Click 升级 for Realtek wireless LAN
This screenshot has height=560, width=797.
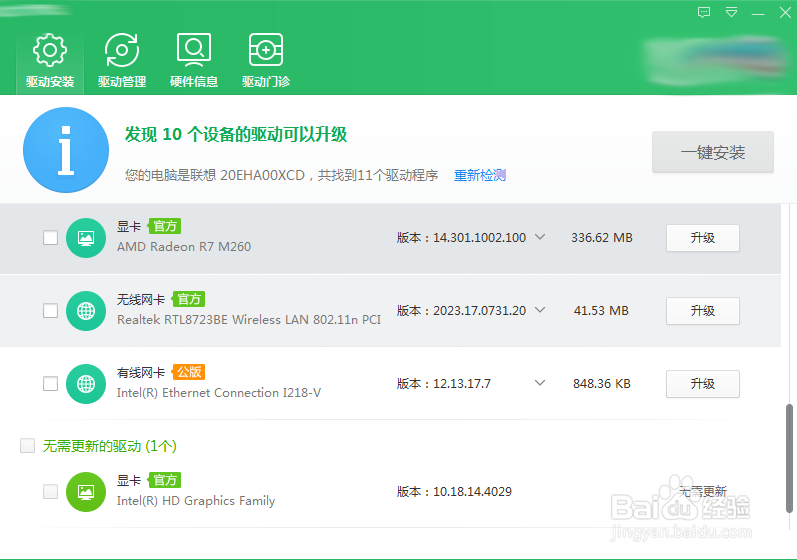702,310
